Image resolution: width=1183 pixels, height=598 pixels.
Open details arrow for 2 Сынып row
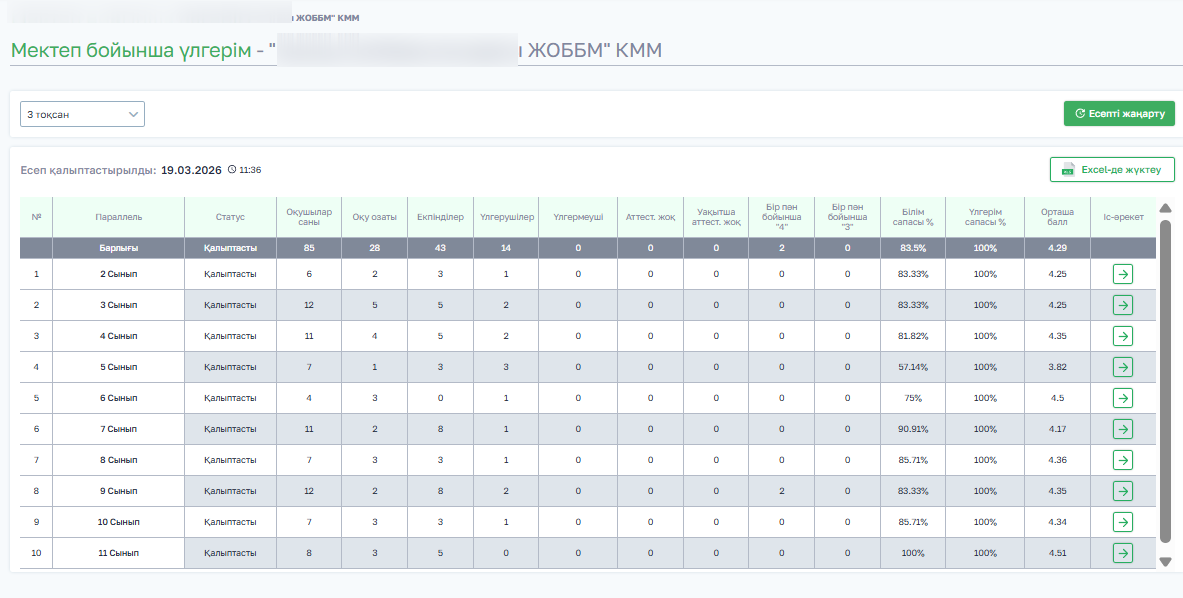click(x=1123, y=274)
